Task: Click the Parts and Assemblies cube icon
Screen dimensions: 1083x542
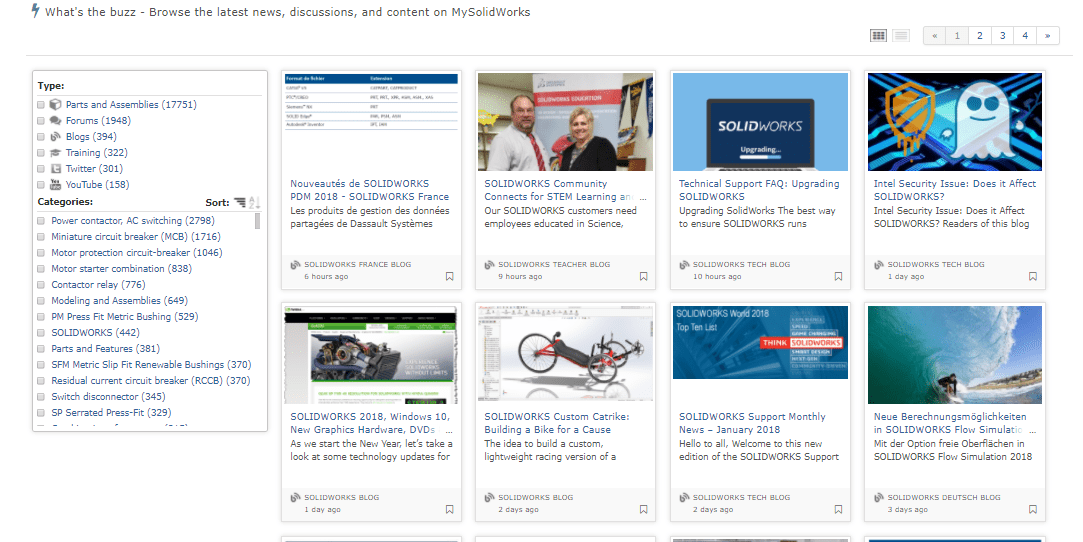Action: 56,104
